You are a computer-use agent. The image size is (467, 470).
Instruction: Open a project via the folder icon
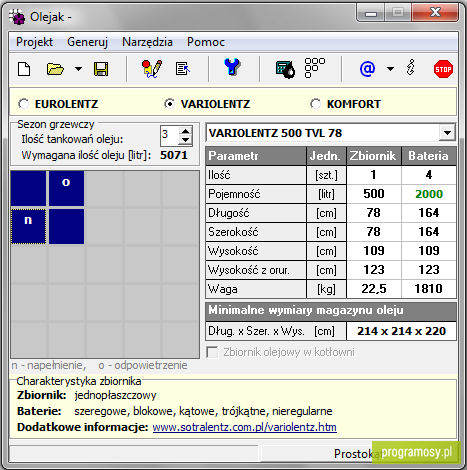(55, 69)
